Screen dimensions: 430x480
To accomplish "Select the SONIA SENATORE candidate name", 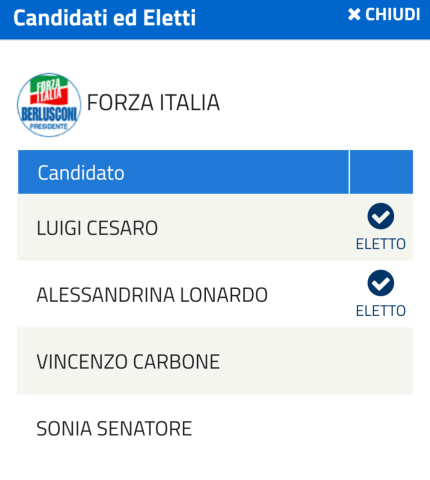I will pyautogui.click(x=114, y=429).
